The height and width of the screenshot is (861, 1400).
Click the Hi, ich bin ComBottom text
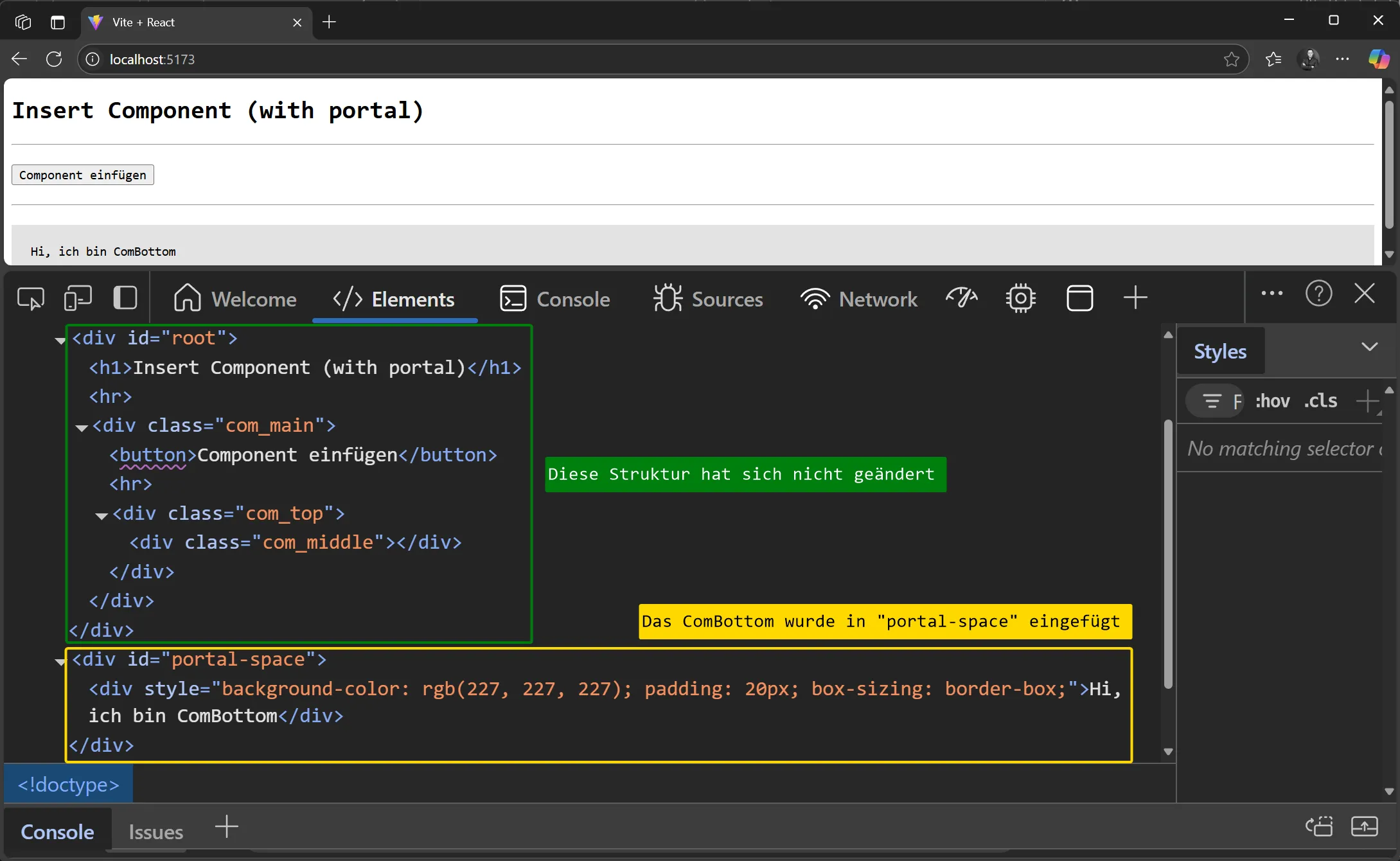tap(103, 251)
